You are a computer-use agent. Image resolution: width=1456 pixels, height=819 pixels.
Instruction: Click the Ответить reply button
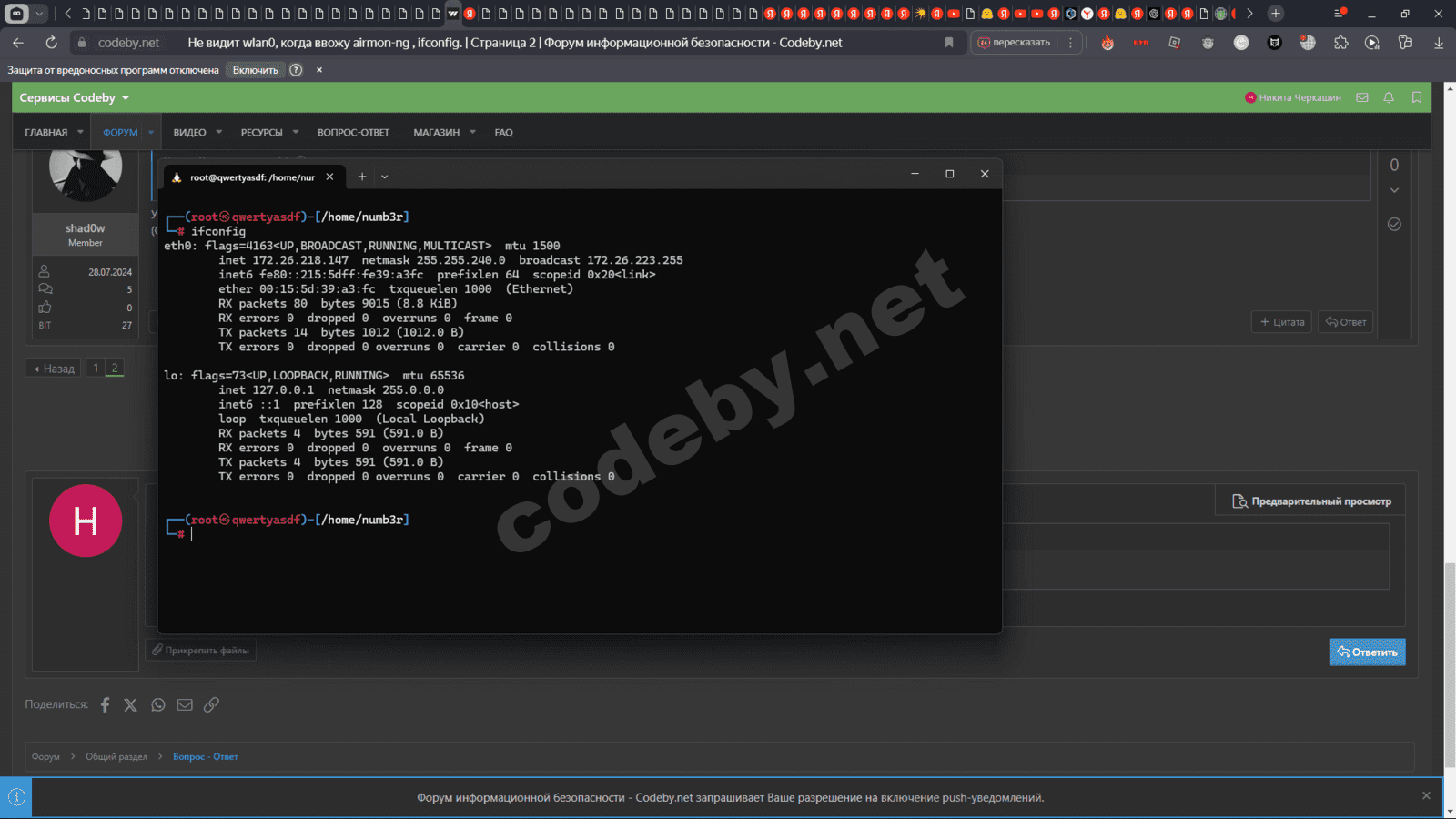pyautogui.click(x=1367, y=652)
